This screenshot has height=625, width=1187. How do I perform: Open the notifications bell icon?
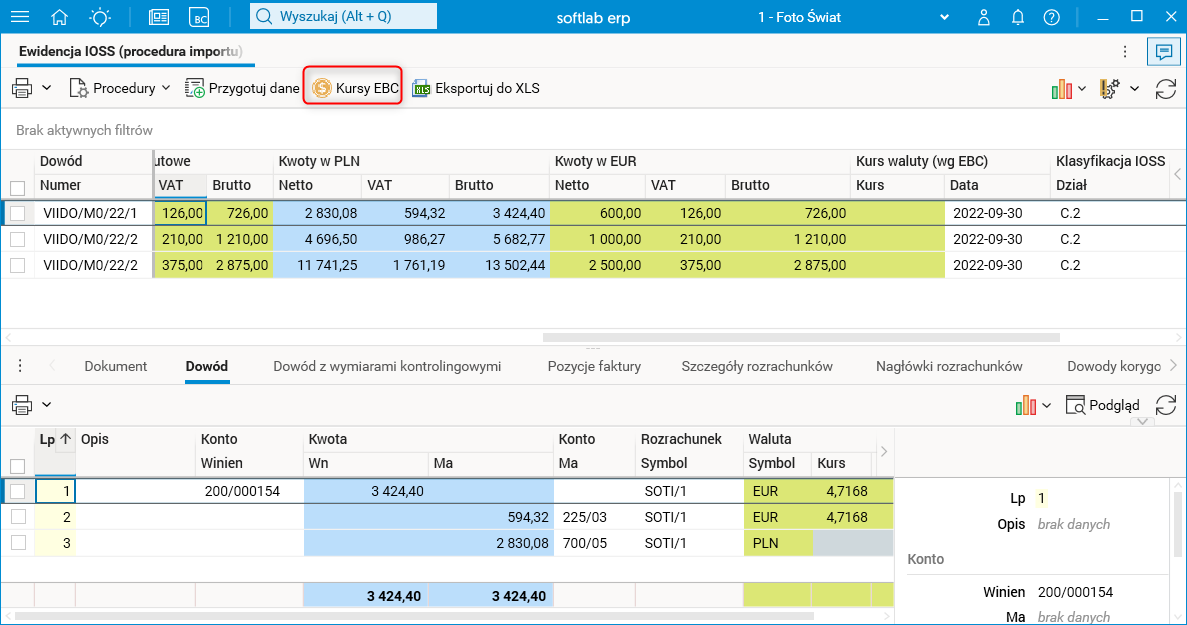1018,17
